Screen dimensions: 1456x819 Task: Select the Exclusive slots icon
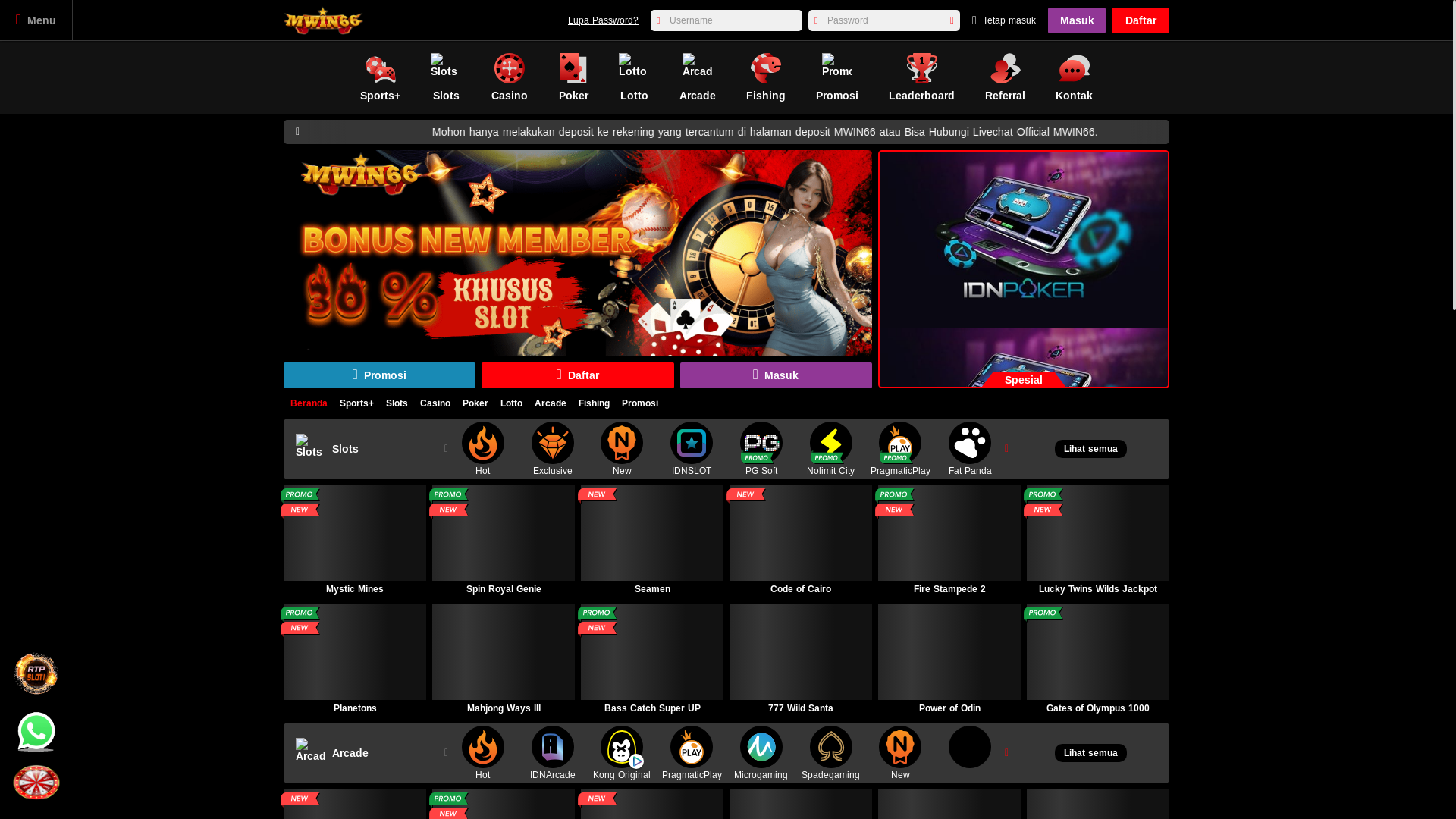(553, 443)
